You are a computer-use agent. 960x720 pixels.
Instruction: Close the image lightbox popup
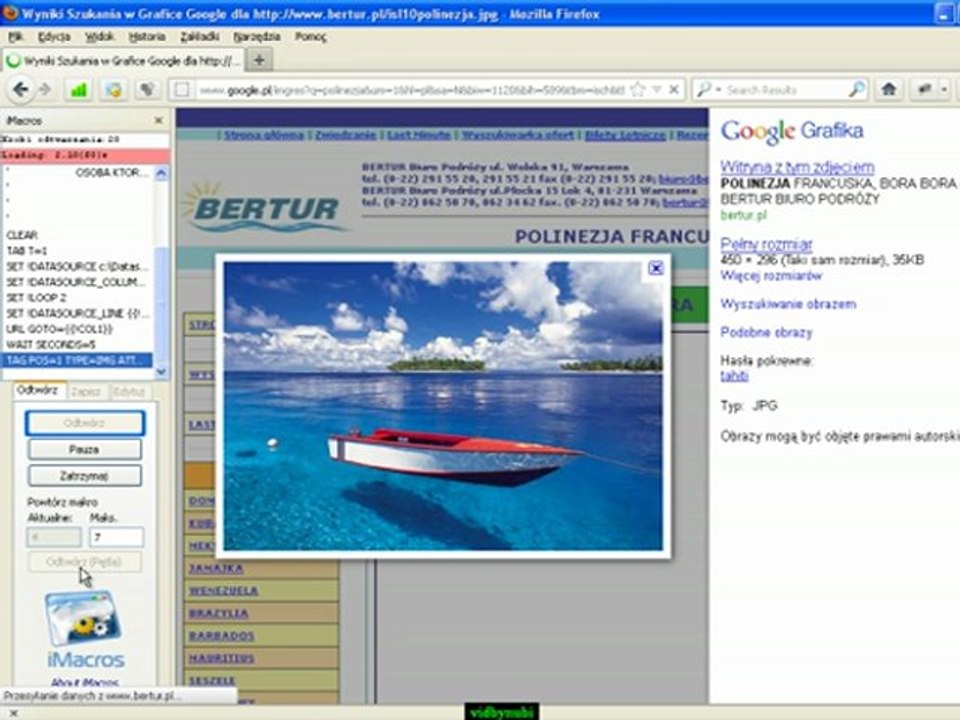coord(655,268)
